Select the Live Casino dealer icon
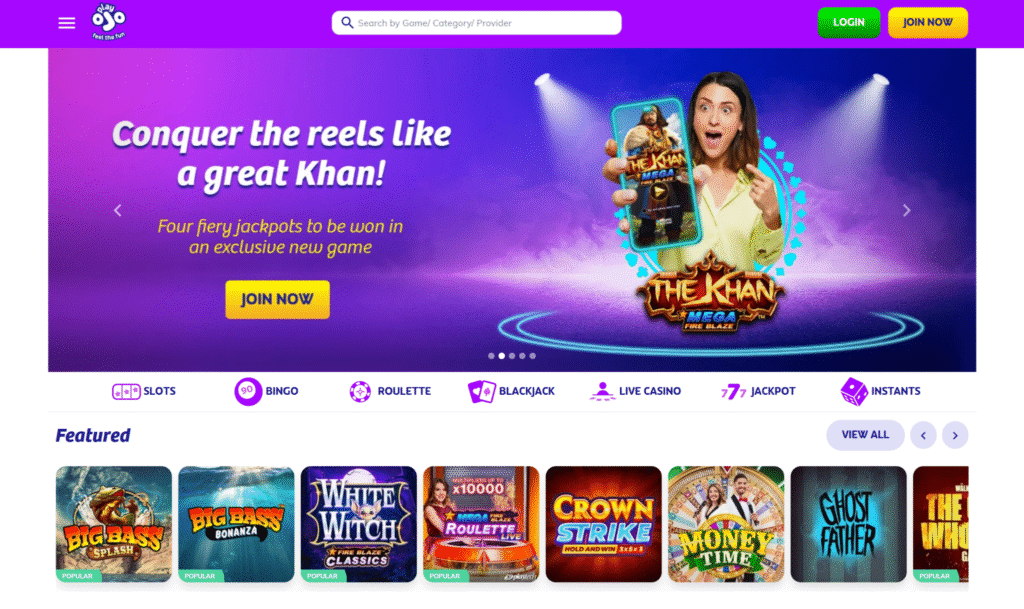The image size is (1024, 609). 602,392
